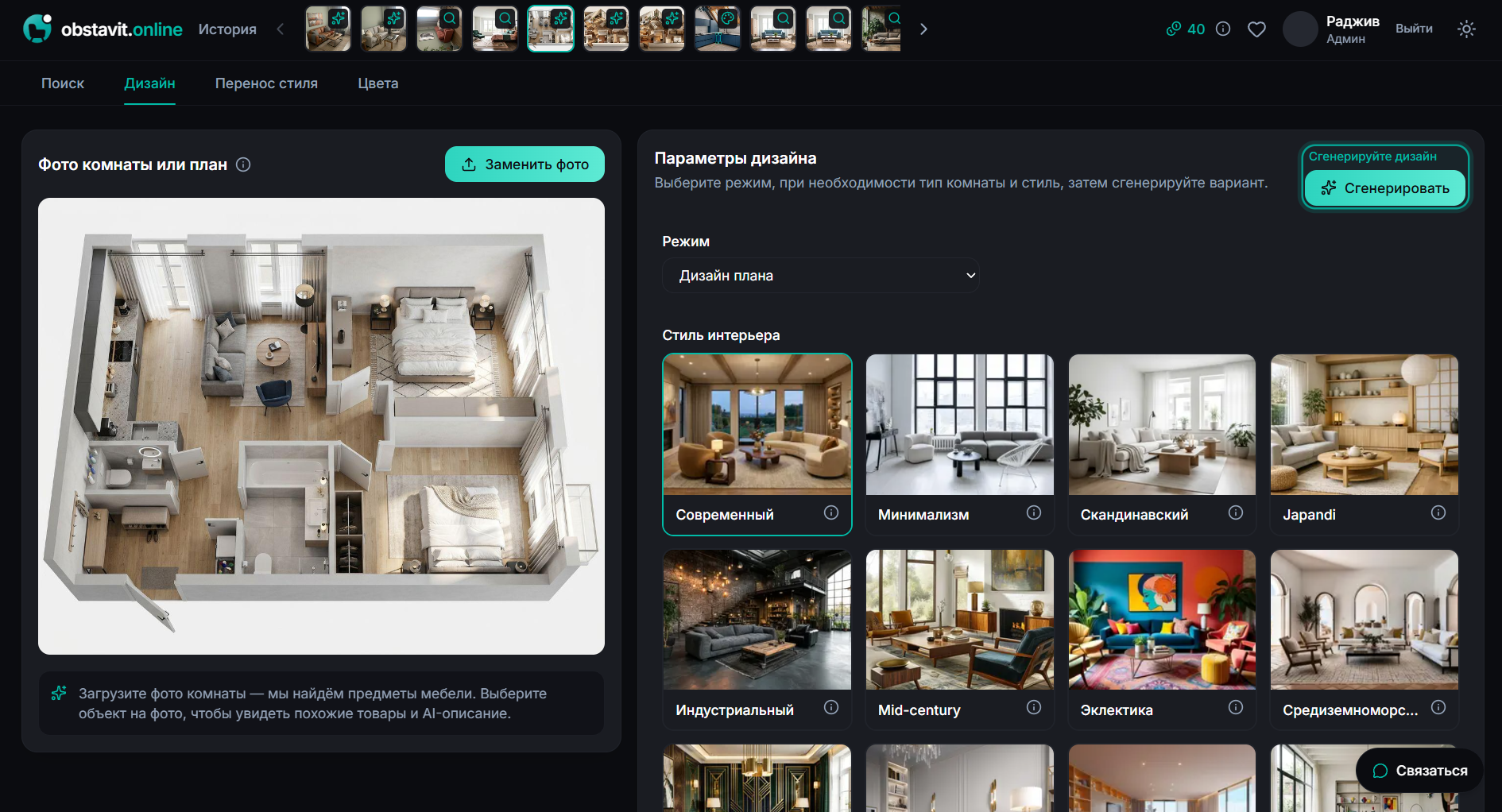Screen dimensions: 1502x812
Task: Select the Индустриальный style card
Action: [757, 640]
